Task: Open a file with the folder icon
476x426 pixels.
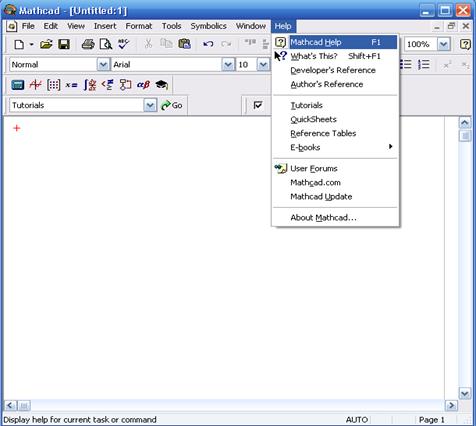Action: 46,44
